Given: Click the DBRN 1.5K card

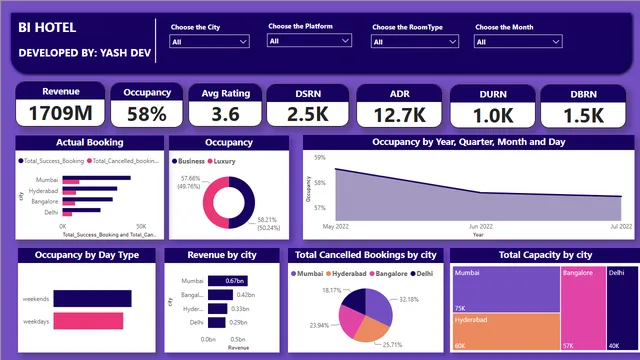Looking at the screenshot, I should pos(583,107).
